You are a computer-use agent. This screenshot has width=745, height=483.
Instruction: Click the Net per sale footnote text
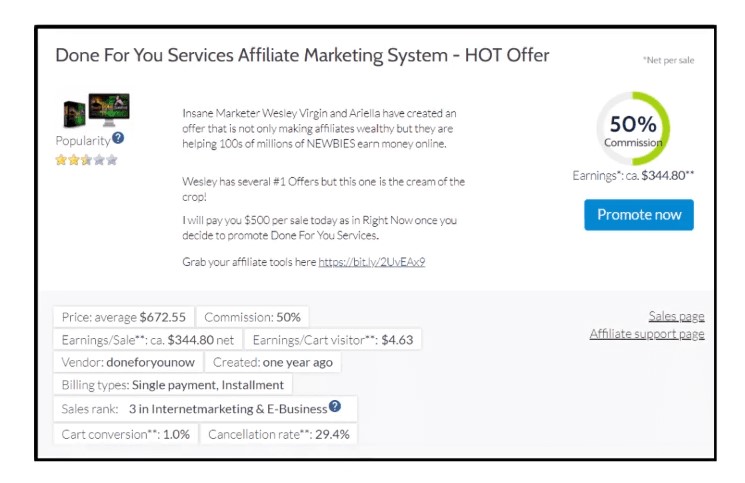point(668,60)
